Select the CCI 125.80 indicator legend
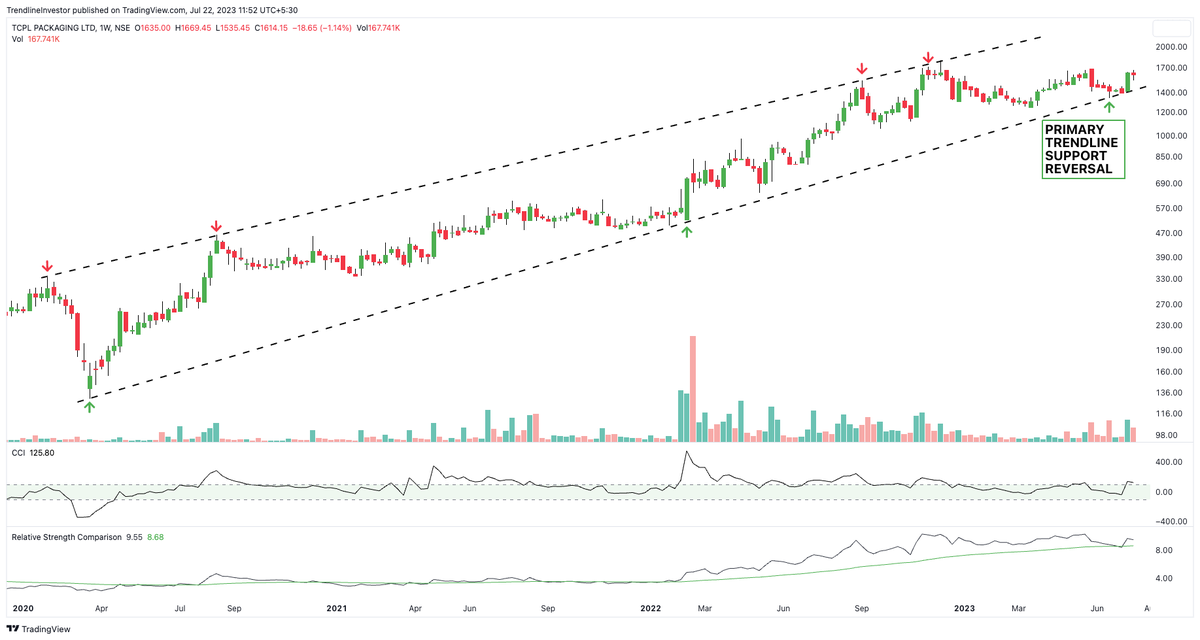This screenshot has height=640, width=1200. click(33, 453)
